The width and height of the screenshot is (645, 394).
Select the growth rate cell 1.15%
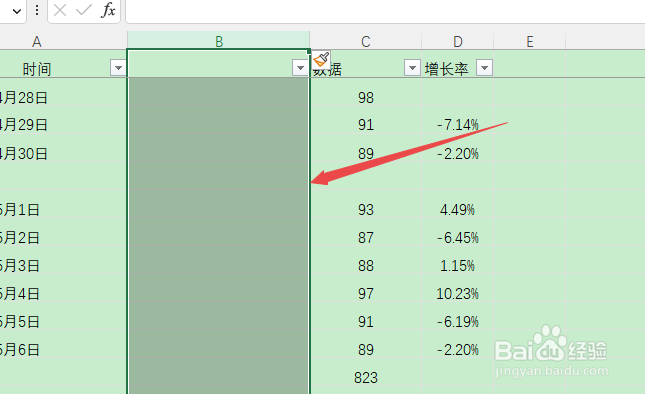pos(457,260)
